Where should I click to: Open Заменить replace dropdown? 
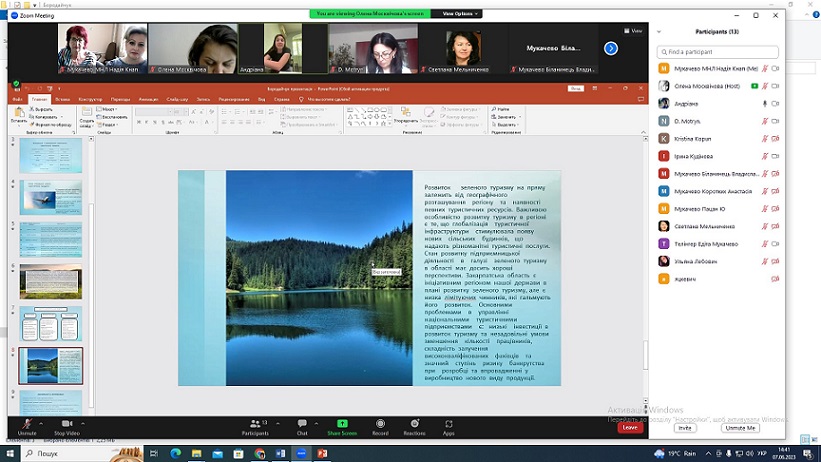point(506,117)
